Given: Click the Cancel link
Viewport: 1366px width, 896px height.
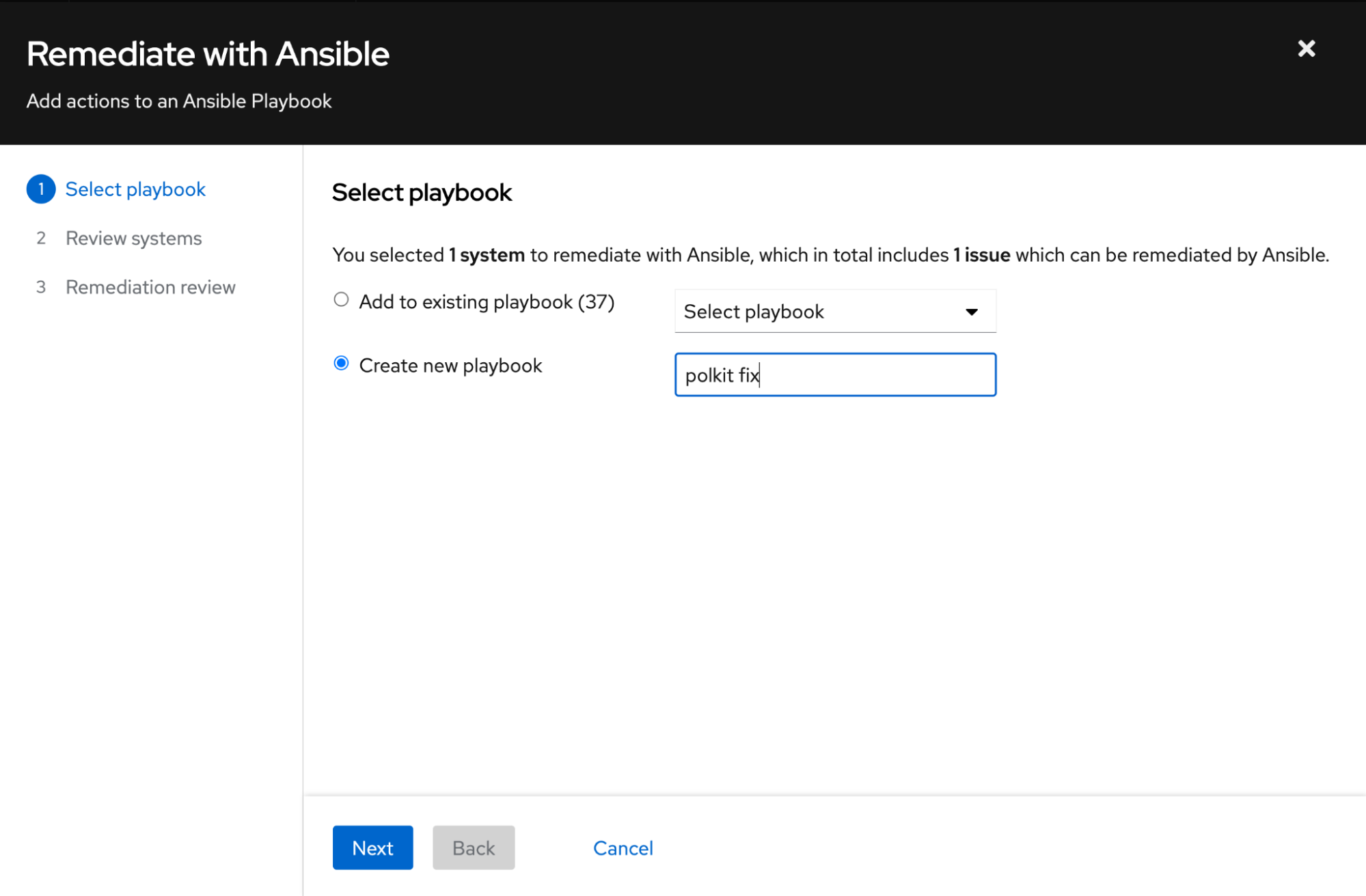Looking at the screenshot, I should coord(623,848).
